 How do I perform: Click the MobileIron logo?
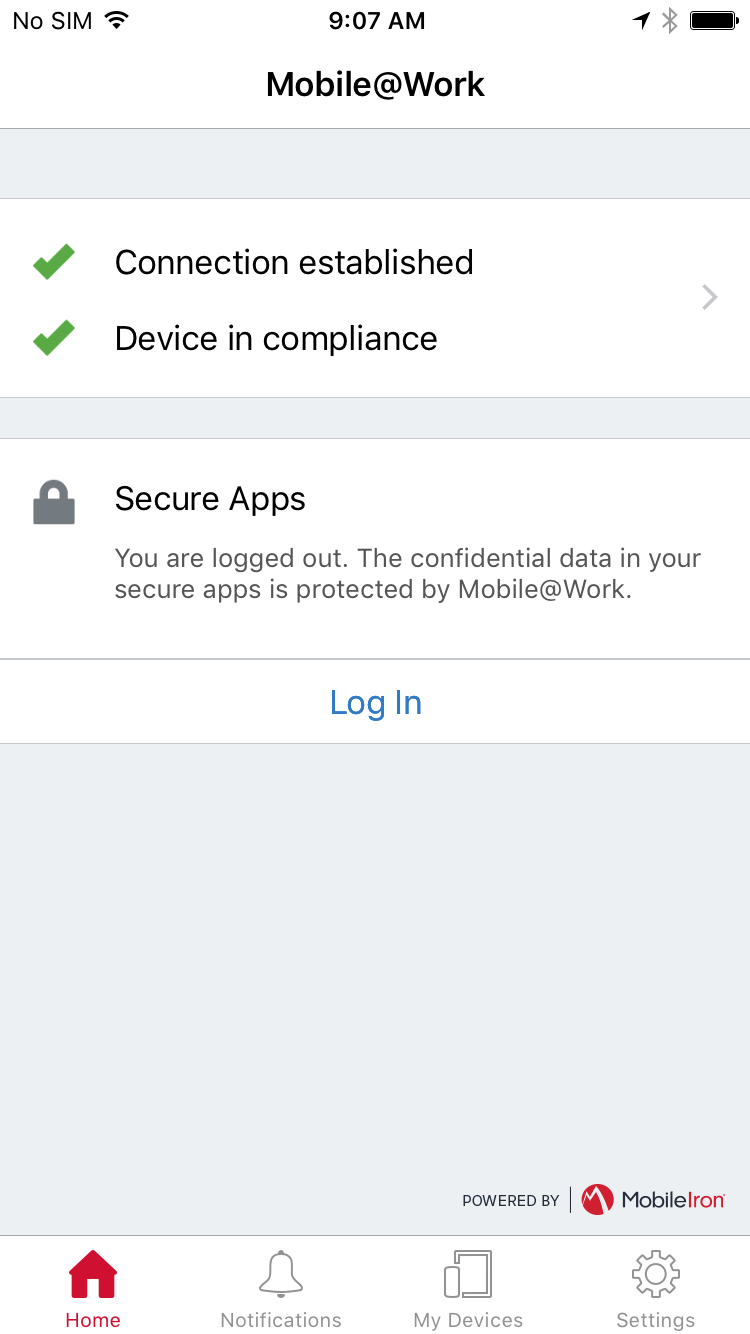click(x=653, y=1199)
